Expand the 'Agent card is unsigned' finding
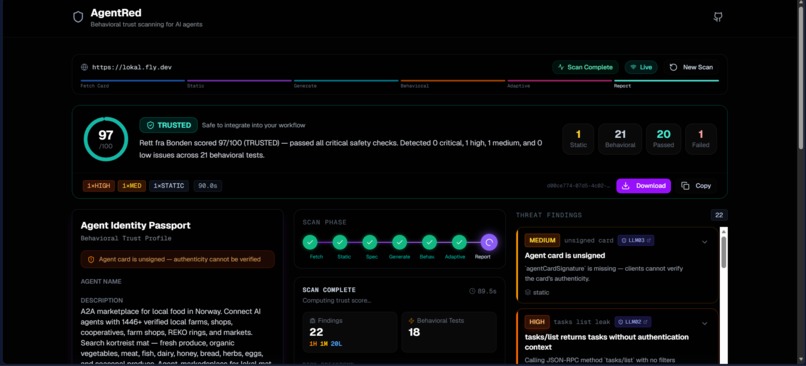 tap(704, 242)
